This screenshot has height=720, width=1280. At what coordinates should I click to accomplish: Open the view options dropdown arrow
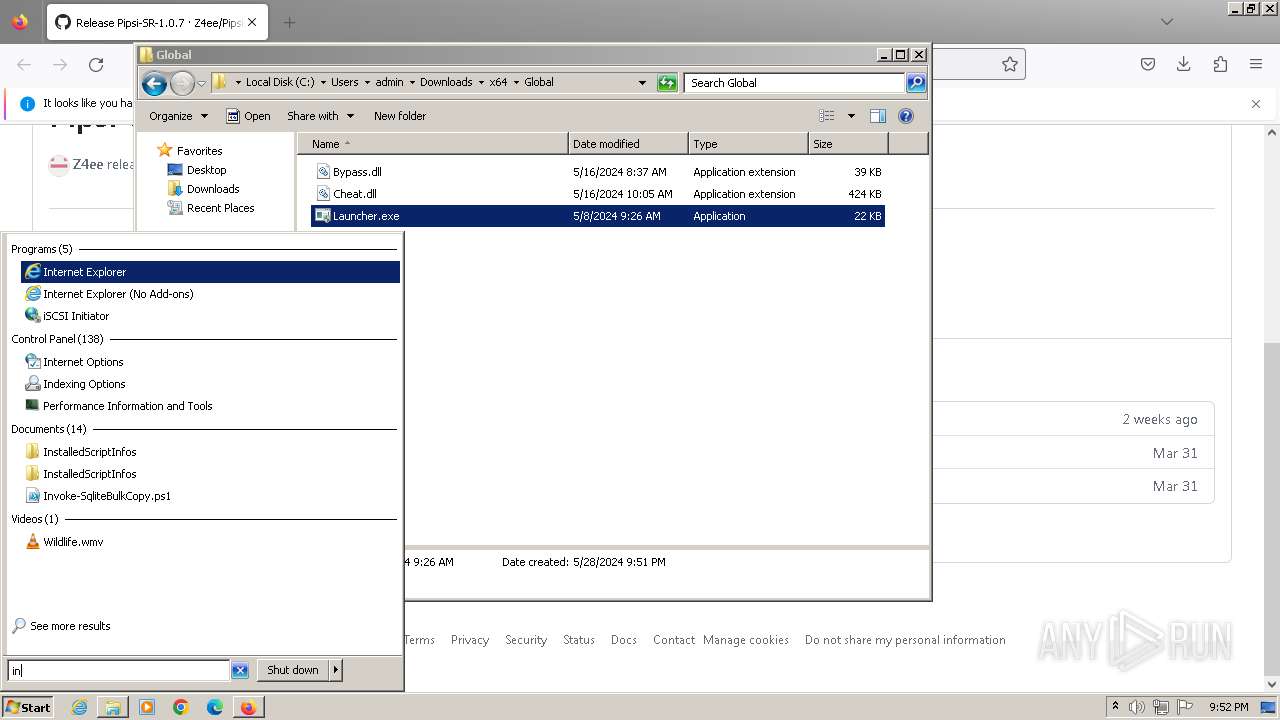(851, 116)
